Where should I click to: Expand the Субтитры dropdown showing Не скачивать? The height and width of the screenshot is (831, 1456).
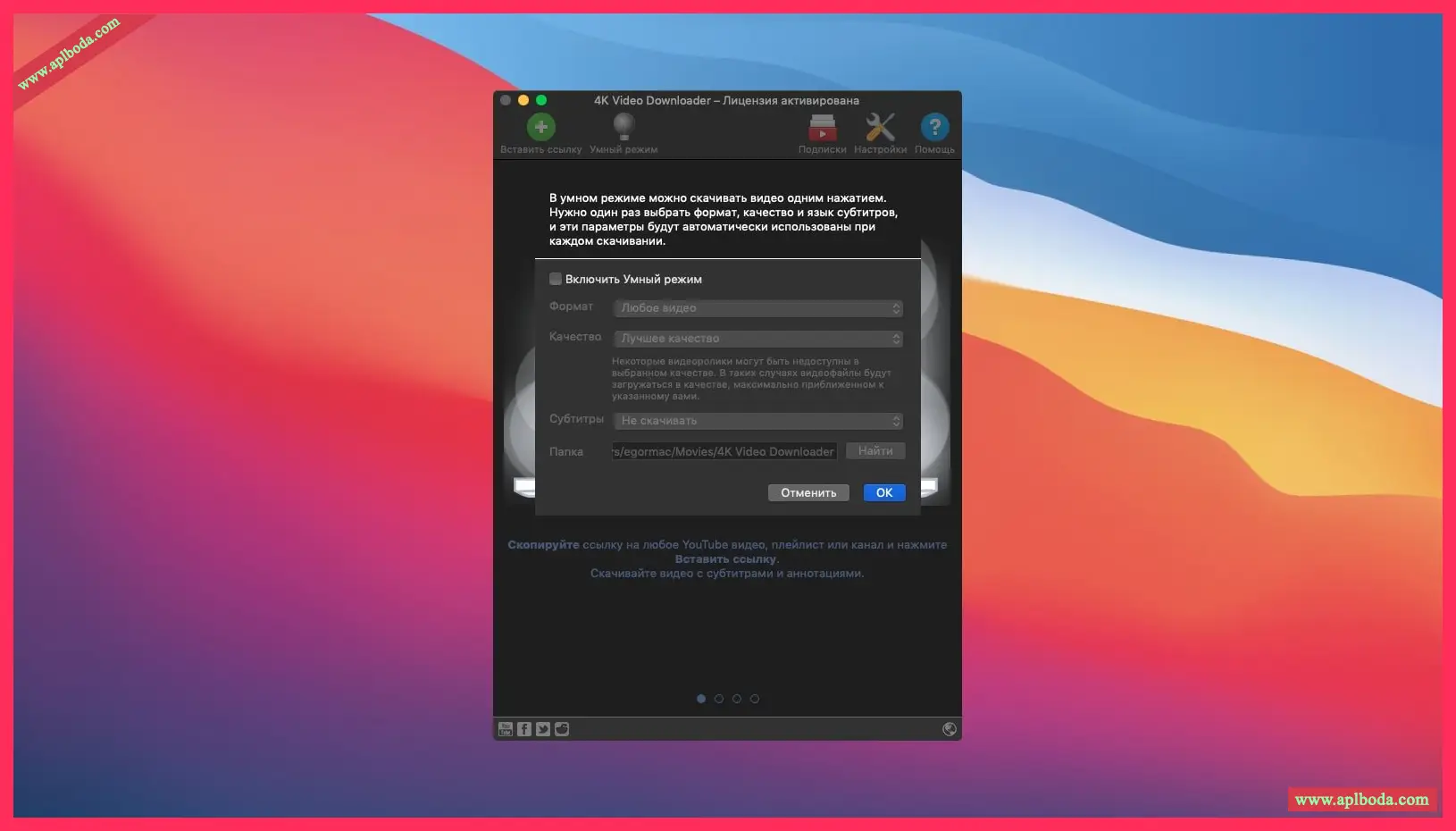758,421
